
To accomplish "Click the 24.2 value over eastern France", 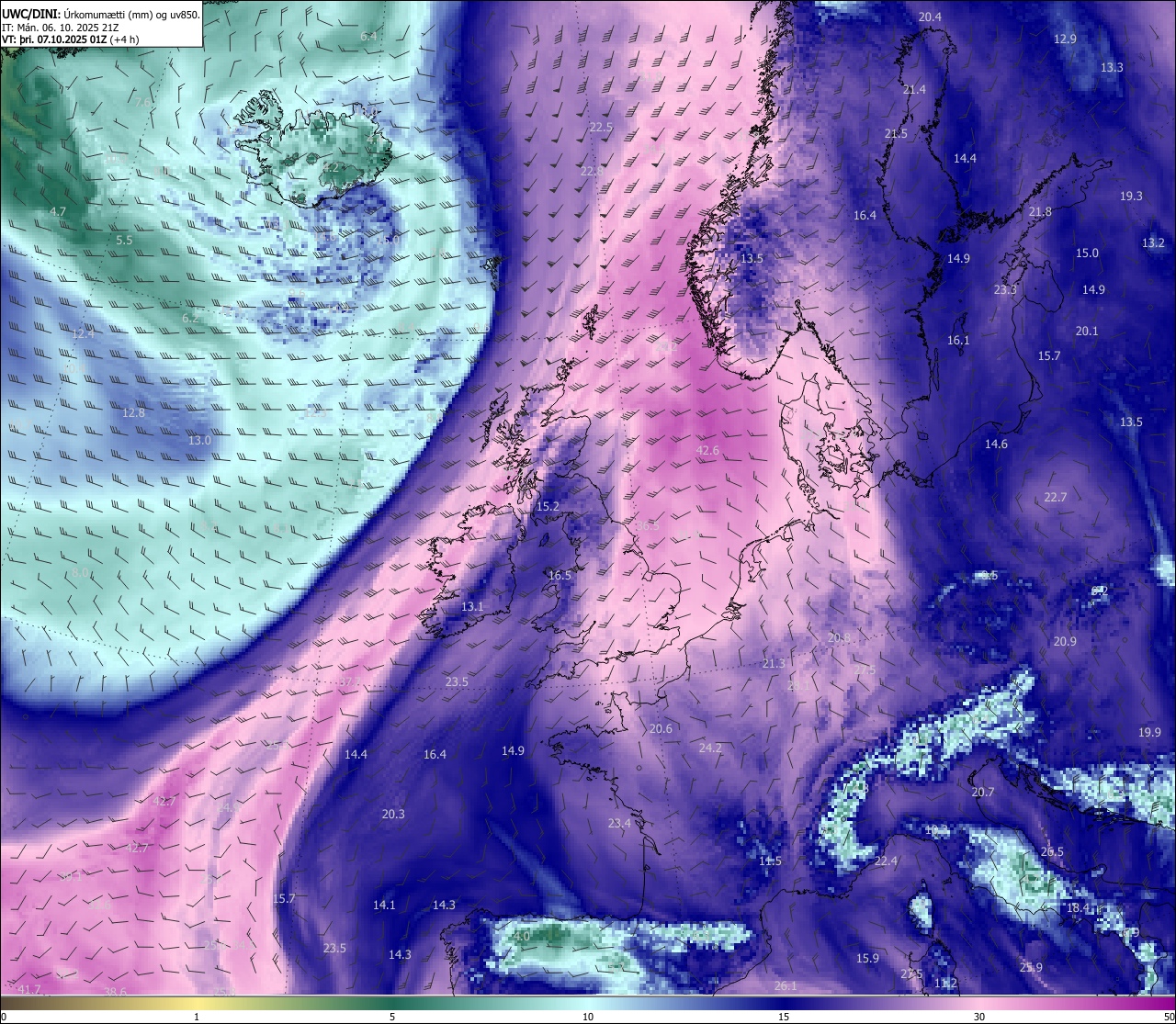I will click(x=710, y=748).
